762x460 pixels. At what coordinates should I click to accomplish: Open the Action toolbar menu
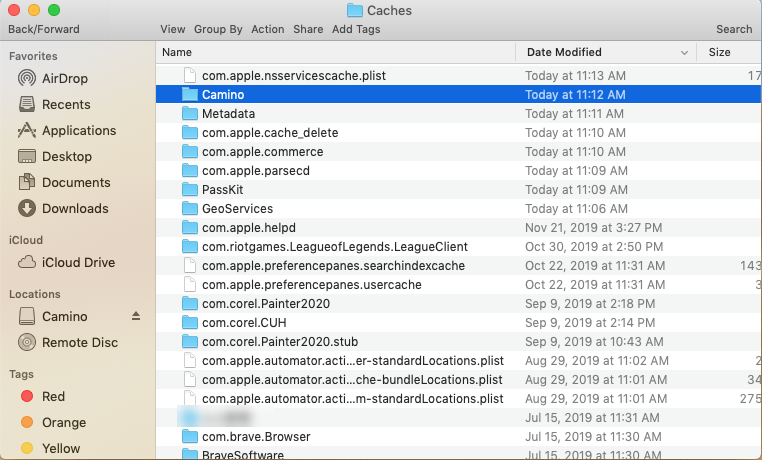click(x=268, y=29)
